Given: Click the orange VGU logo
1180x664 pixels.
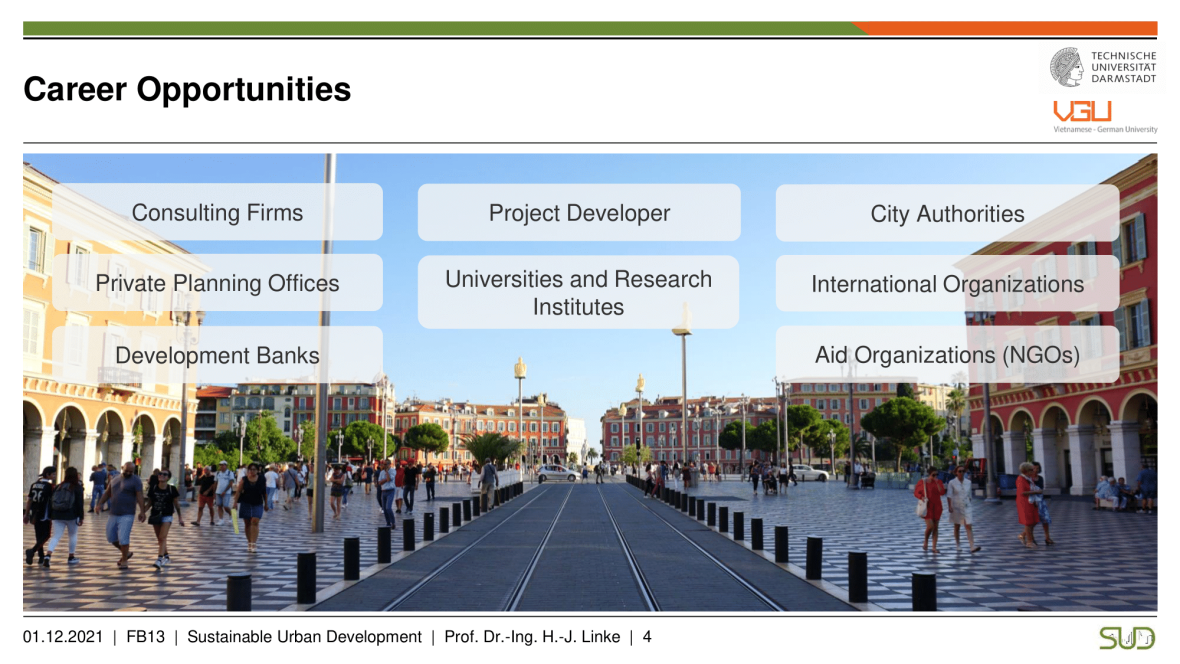Looking at the screenshot, I should (x=1082, y=111).
